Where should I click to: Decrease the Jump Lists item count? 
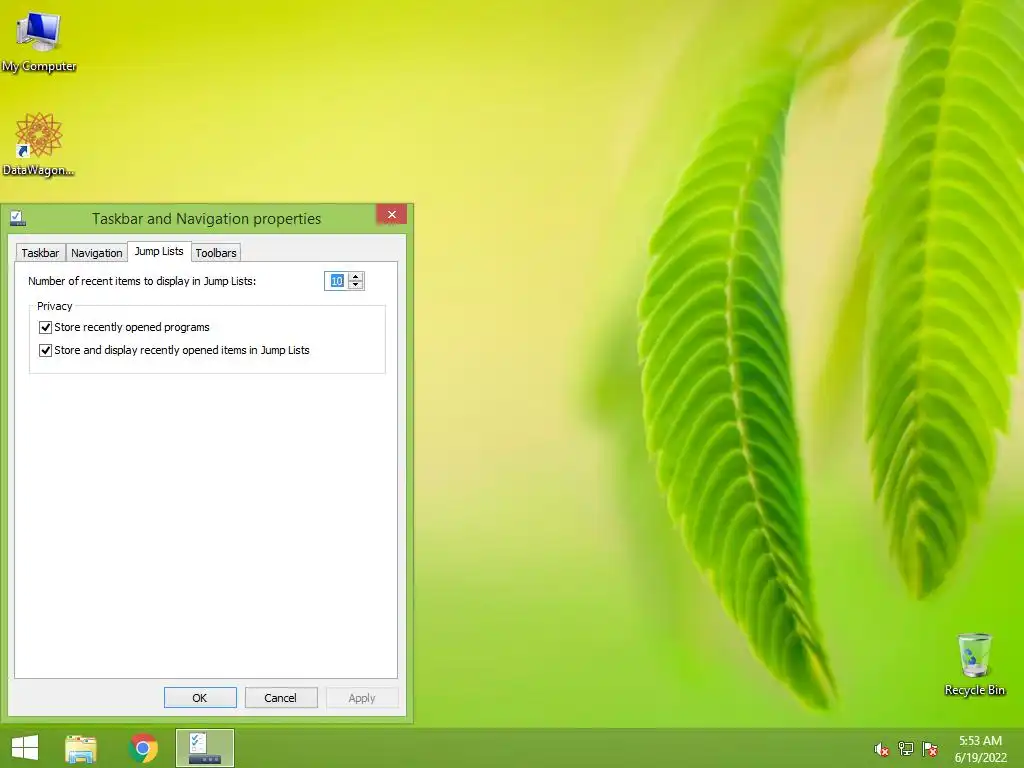(x=356, y=285)
